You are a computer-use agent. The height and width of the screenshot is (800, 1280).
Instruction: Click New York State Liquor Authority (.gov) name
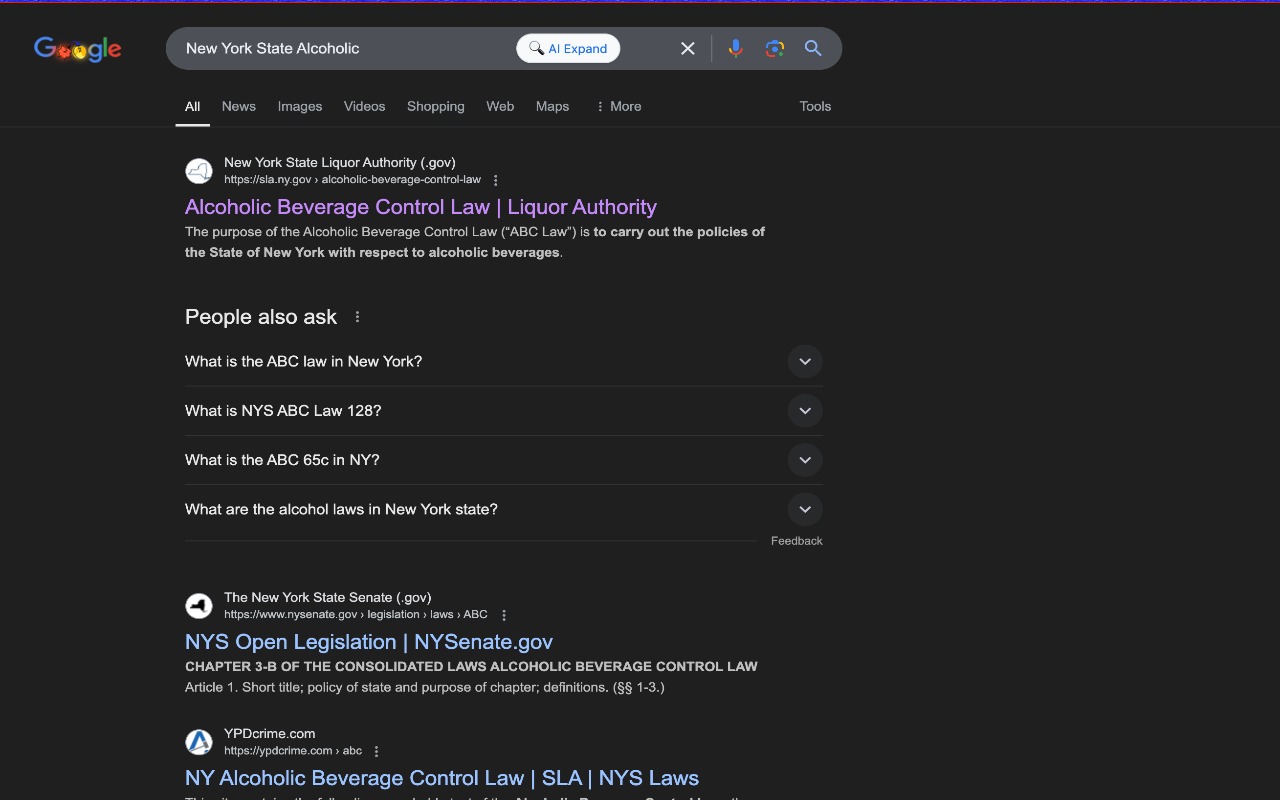[x=340, y=162]
